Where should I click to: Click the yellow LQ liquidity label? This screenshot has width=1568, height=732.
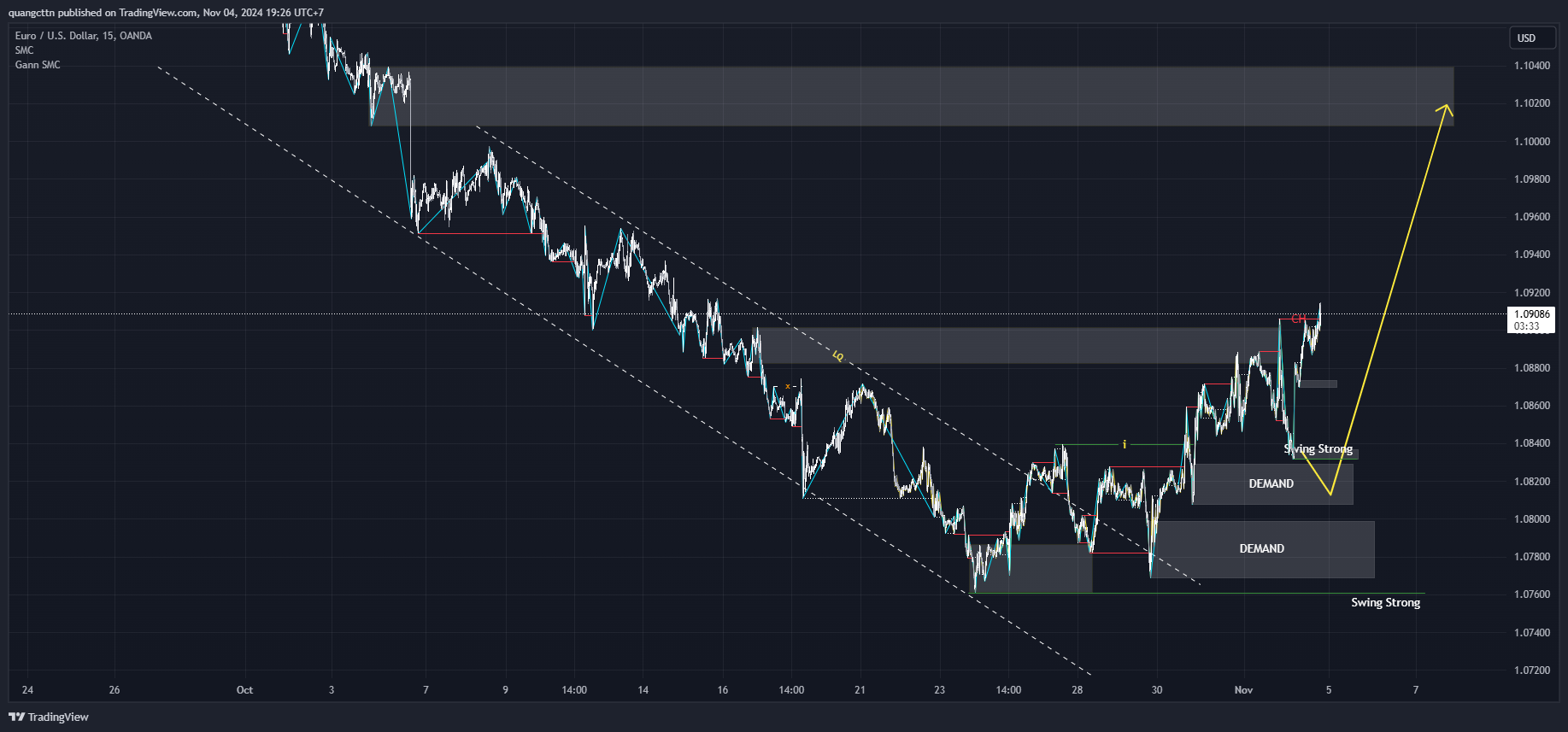pos(838,356)
